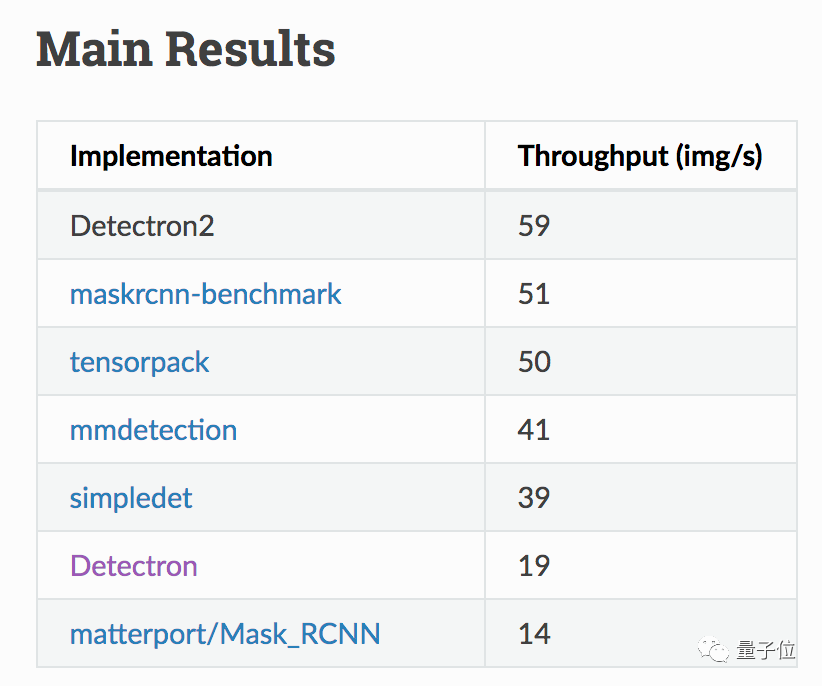Open the maskrcnn-benchmark link
The width and height of the screenshot is (822, 686).
(x=205, y=294)
